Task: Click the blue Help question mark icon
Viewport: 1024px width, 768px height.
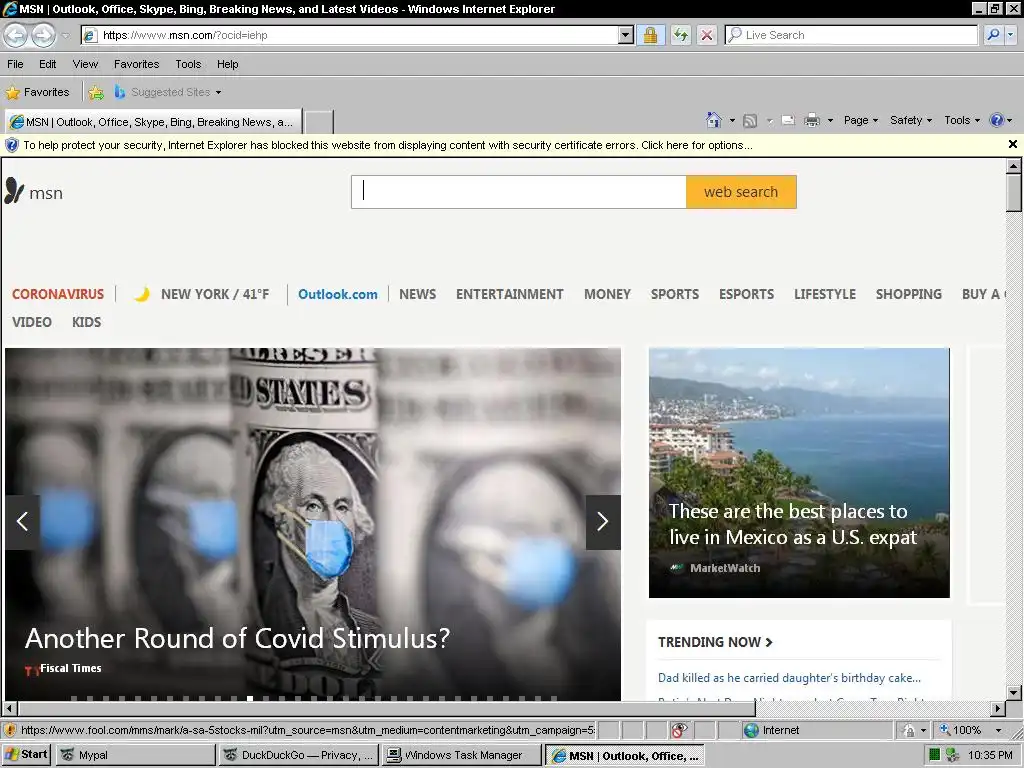Action: [997, 120]
